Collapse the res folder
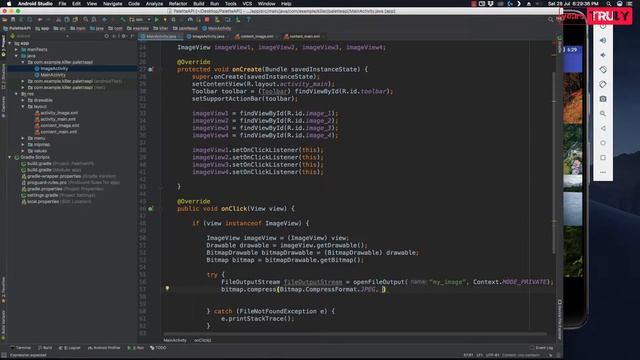The height and width of the screenshot is (360, 640). 16,94
